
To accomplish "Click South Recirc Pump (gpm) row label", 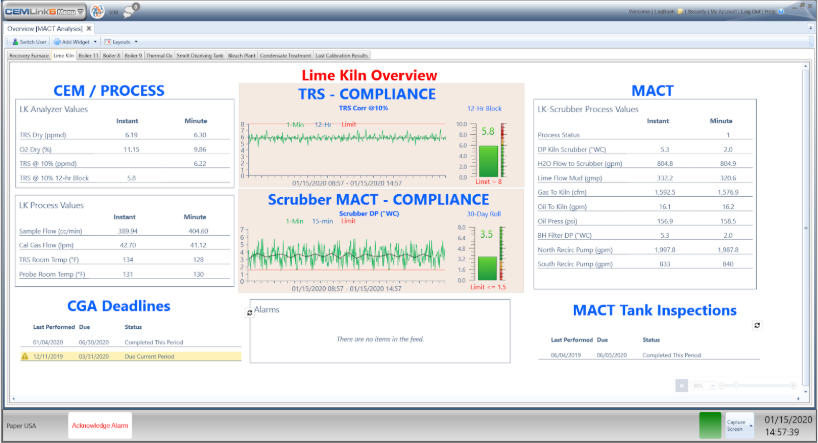I will click(575, 264).
